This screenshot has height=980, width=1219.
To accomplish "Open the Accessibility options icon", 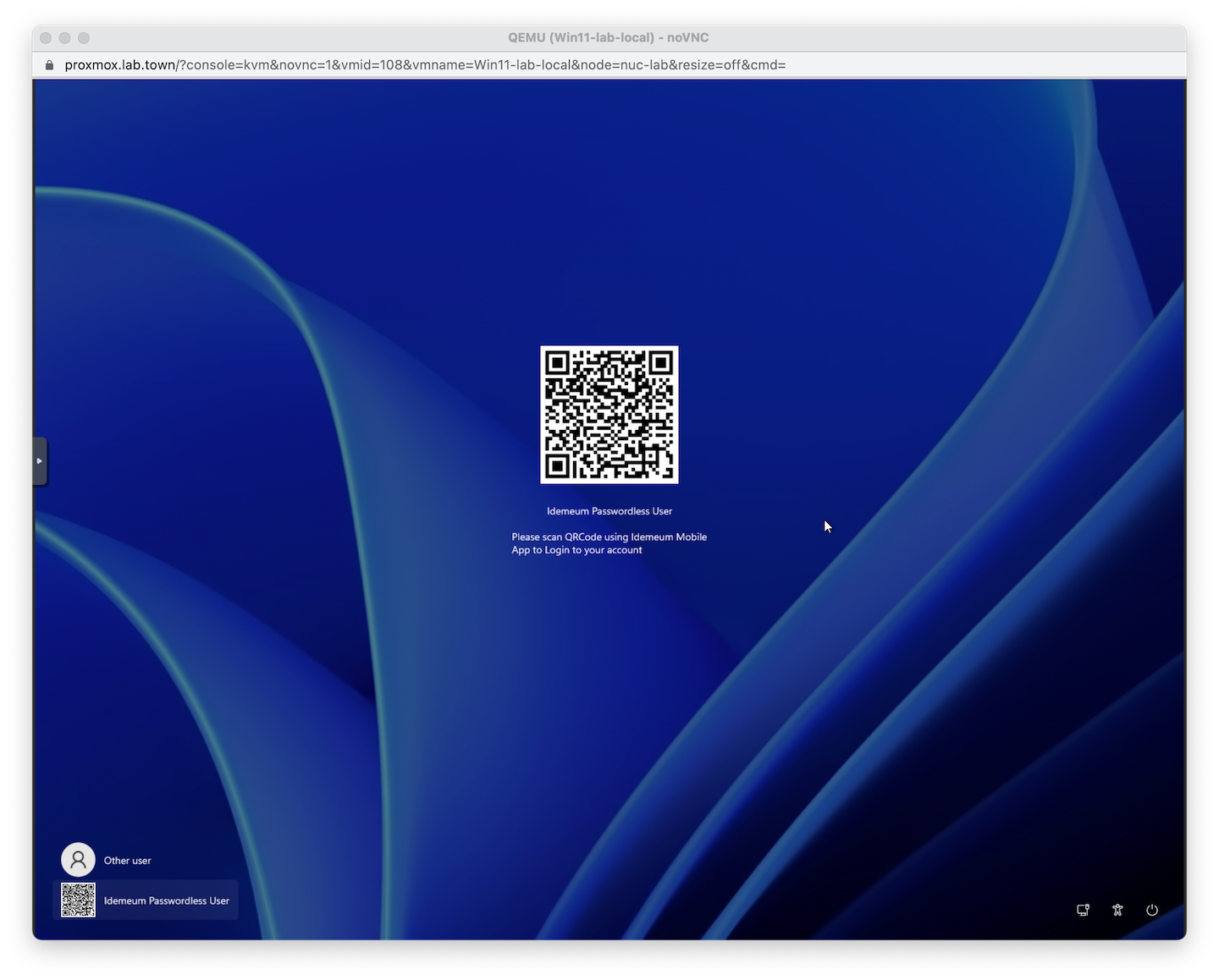I will (x=1117, y=910).
